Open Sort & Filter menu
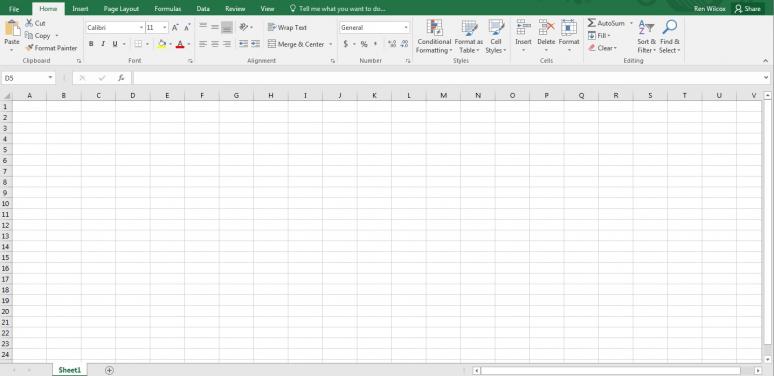Viewport: 774px width, 376px height. pos(646,37)
